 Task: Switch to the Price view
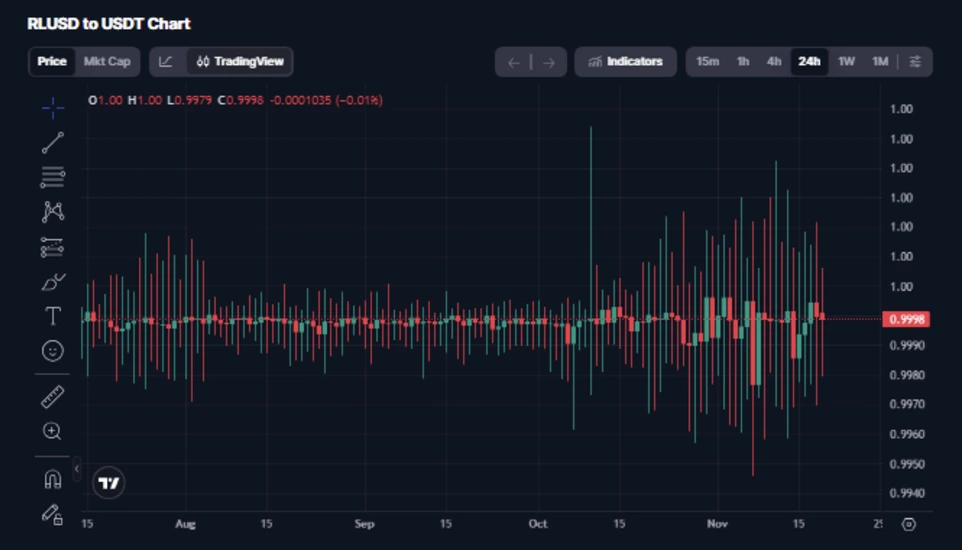click(52, 61)
